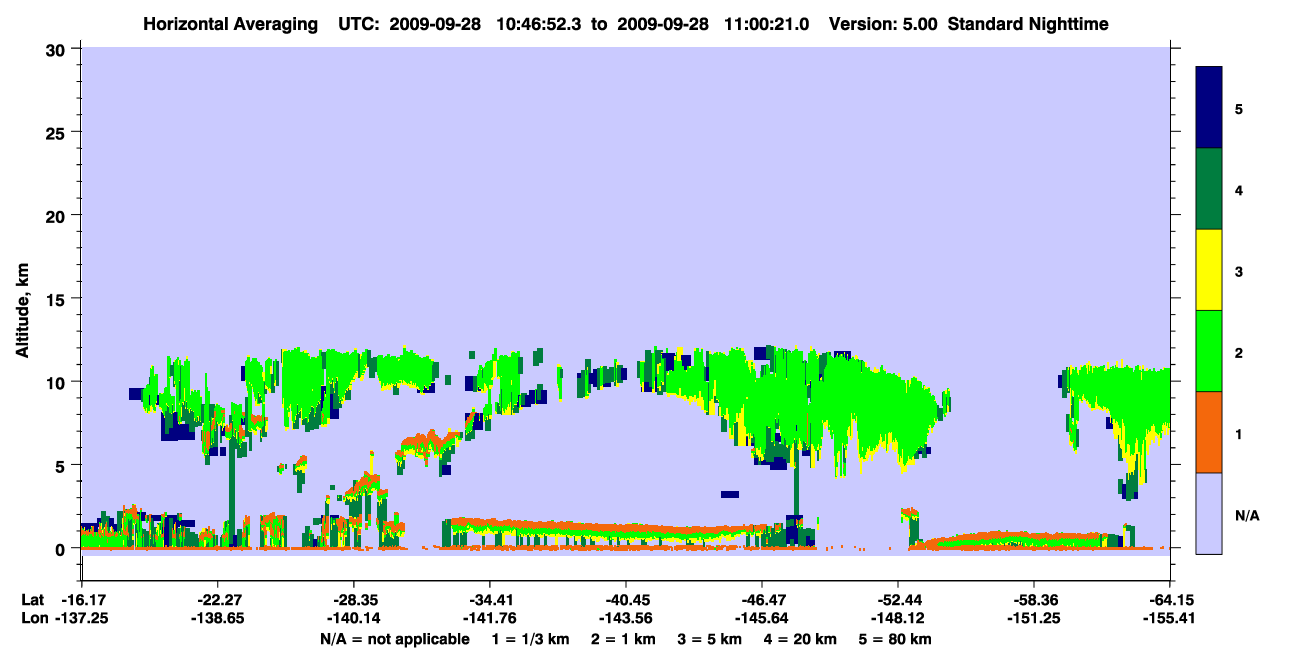Viewport: 1300px width, 667px height.
Task: Click the longitude value -141.76
Action: [x=489, y=619]
